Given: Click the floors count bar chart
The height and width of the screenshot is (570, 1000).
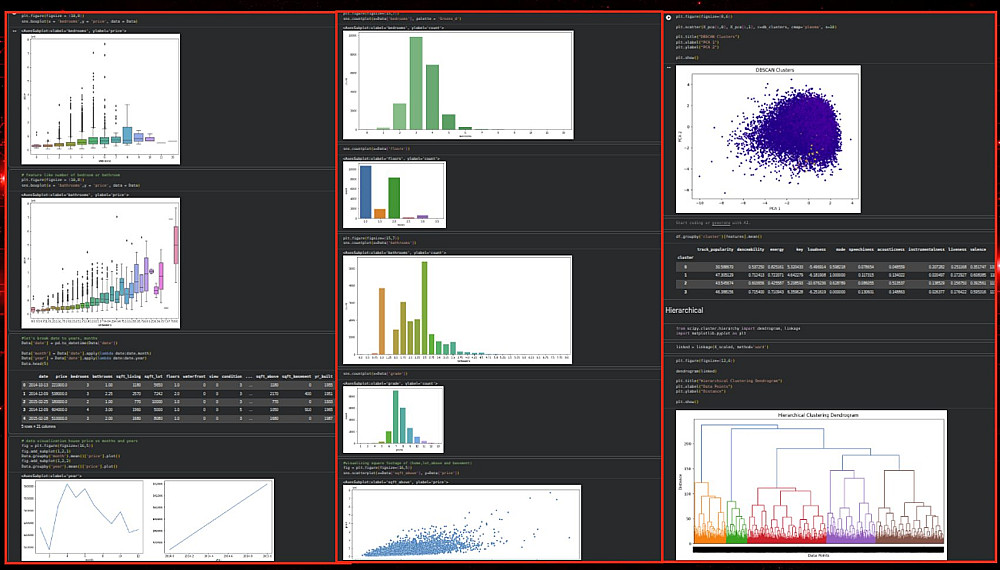Looking at the screenshot, I should (394, 194).
